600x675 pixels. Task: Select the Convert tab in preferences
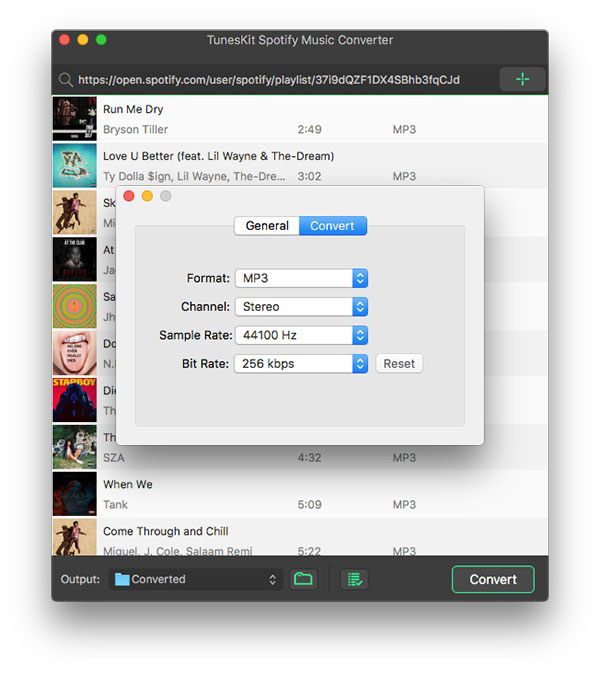pyautogui.click(x=332, y=226)
